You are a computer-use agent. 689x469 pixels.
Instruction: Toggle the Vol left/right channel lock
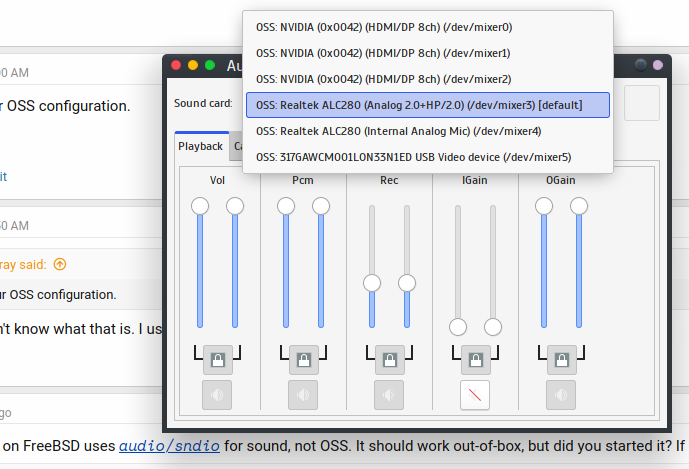click(x=217, y=358)
